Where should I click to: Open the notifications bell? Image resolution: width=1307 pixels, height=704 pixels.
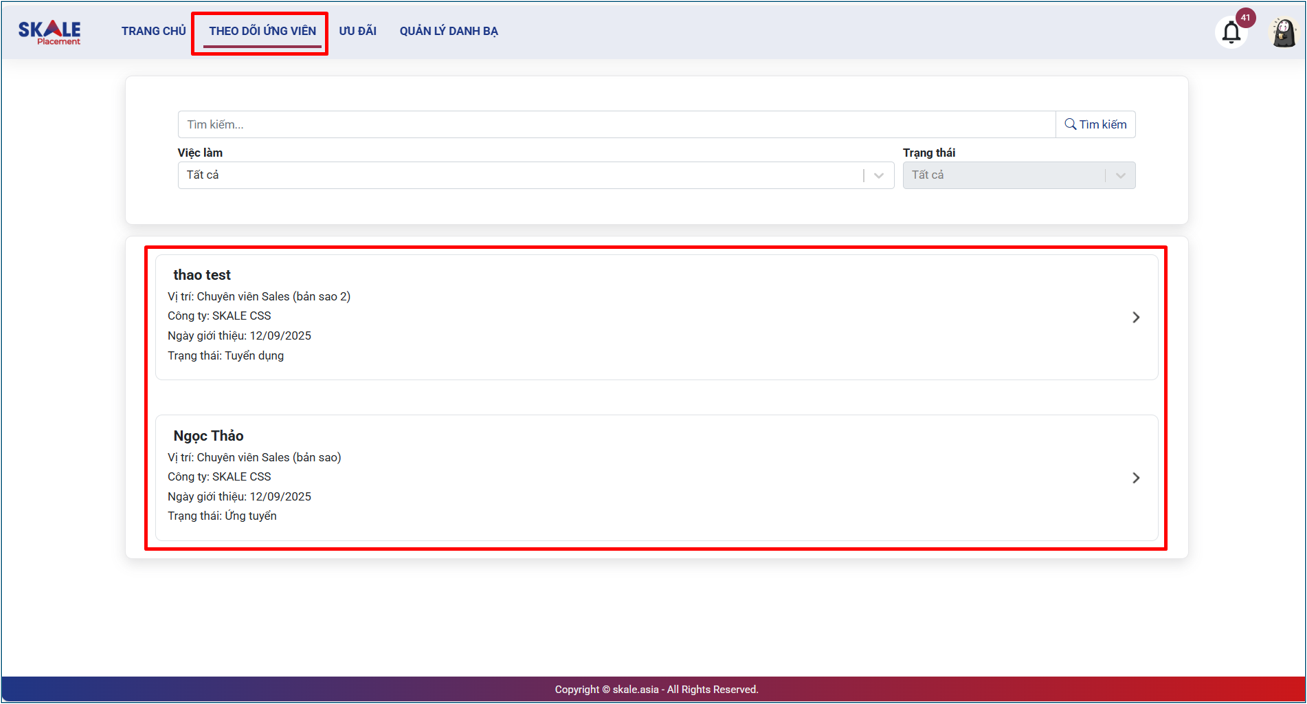pyautogui.click(x=1231, y=33)
